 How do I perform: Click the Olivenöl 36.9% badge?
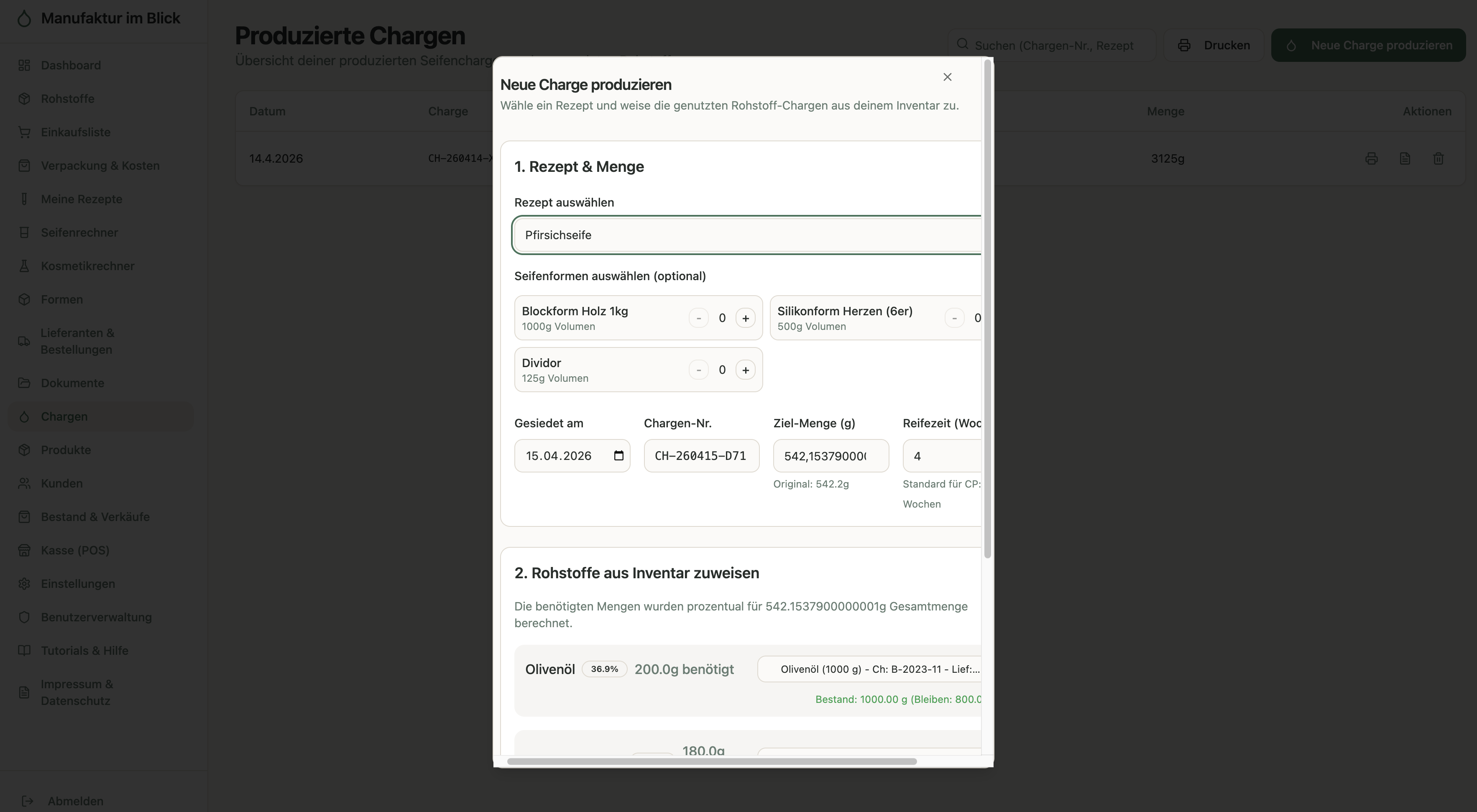(x=604, y=669)
